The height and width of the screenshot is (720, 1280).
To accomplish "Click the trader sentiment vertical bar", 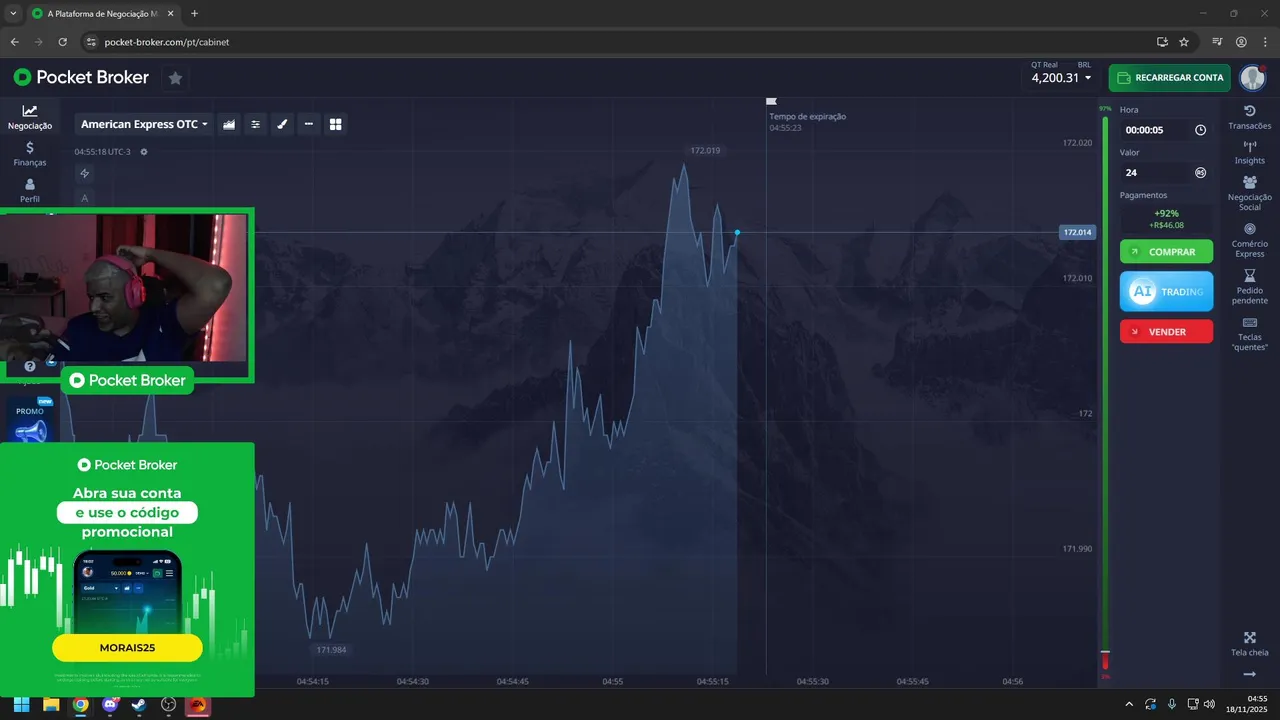I will tap(1105, 393).
